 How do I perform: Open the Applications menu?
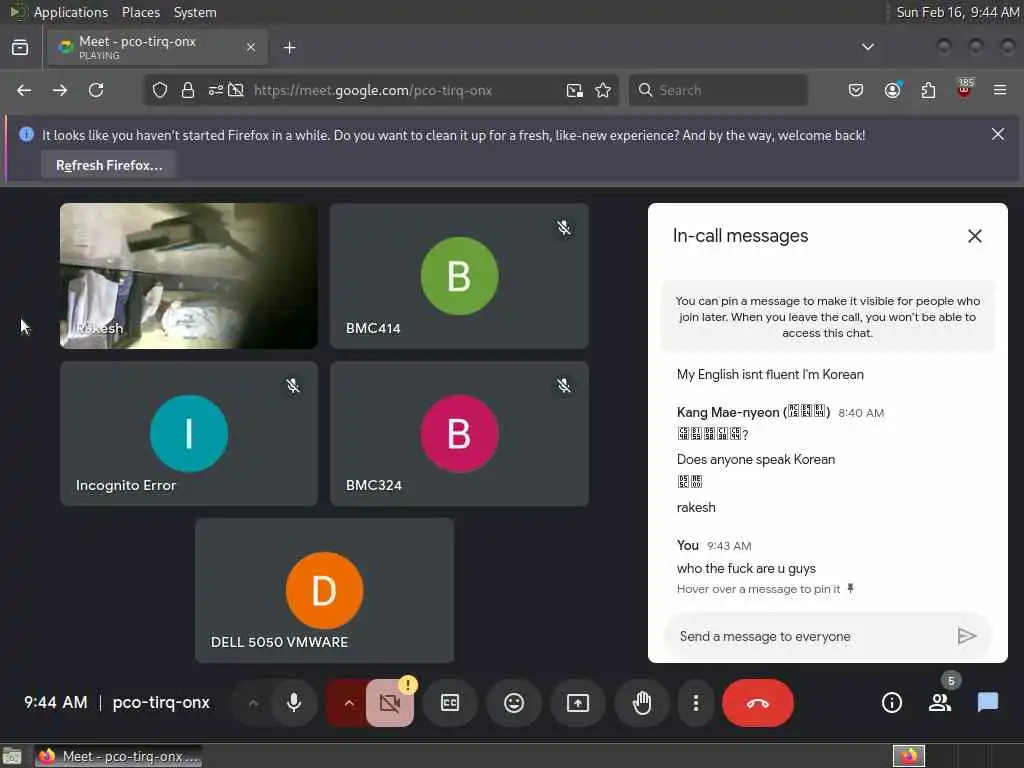click(71, 12)
